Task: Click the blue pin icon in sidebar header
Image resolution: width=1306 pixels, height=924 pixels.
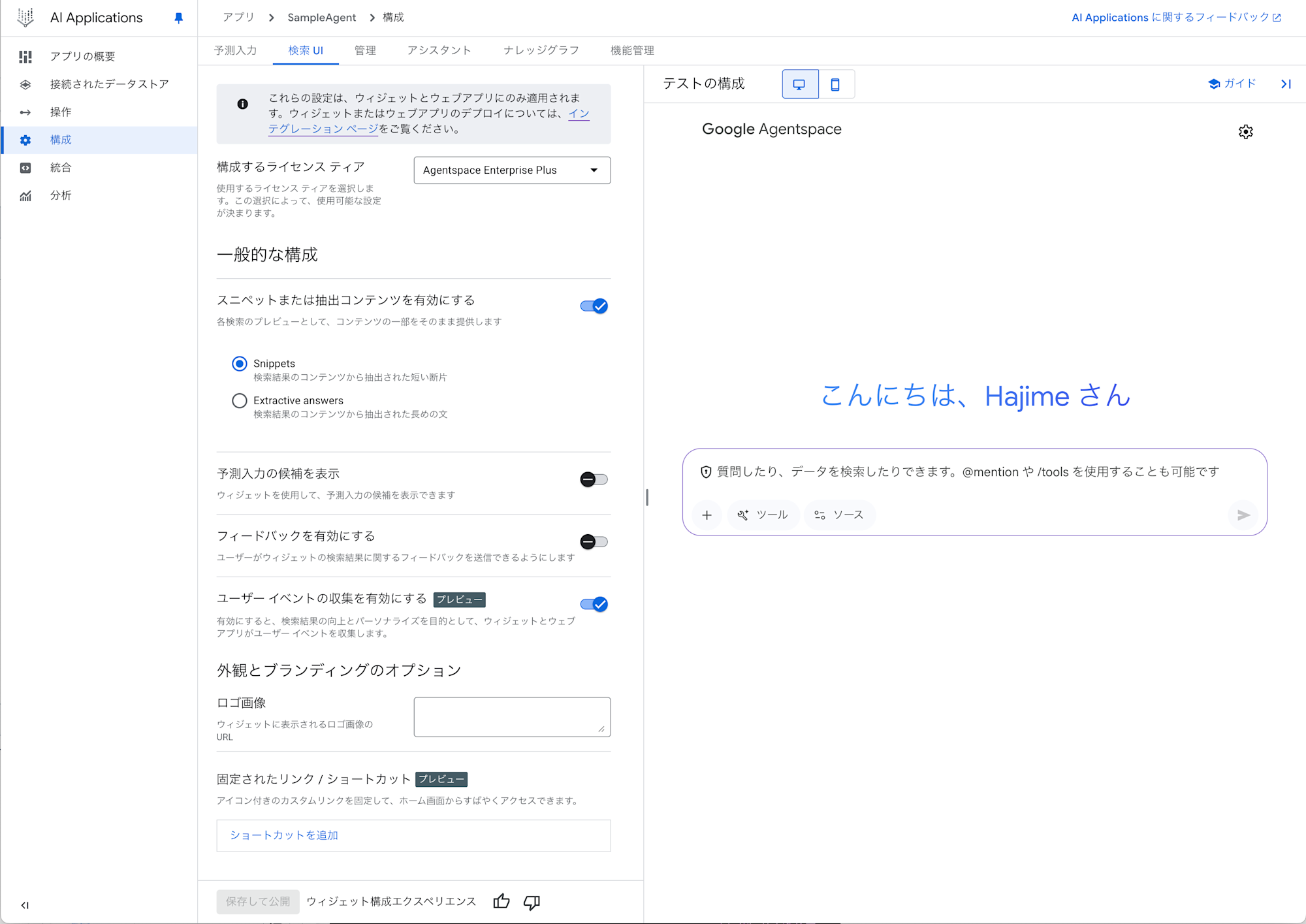Action: (x=178, y=18)
